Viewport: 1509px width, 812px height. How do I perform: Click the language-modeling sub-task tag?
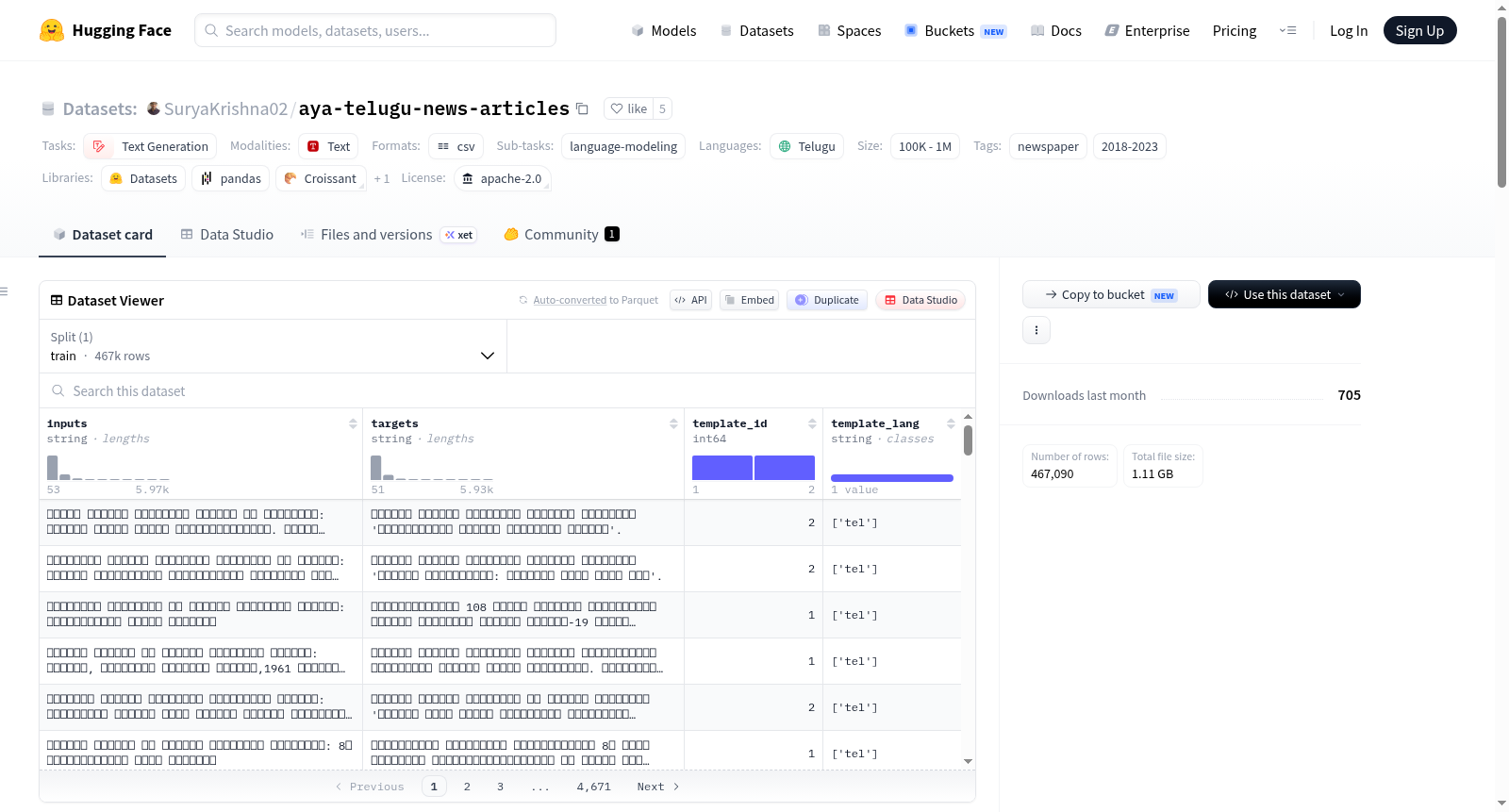623,146
